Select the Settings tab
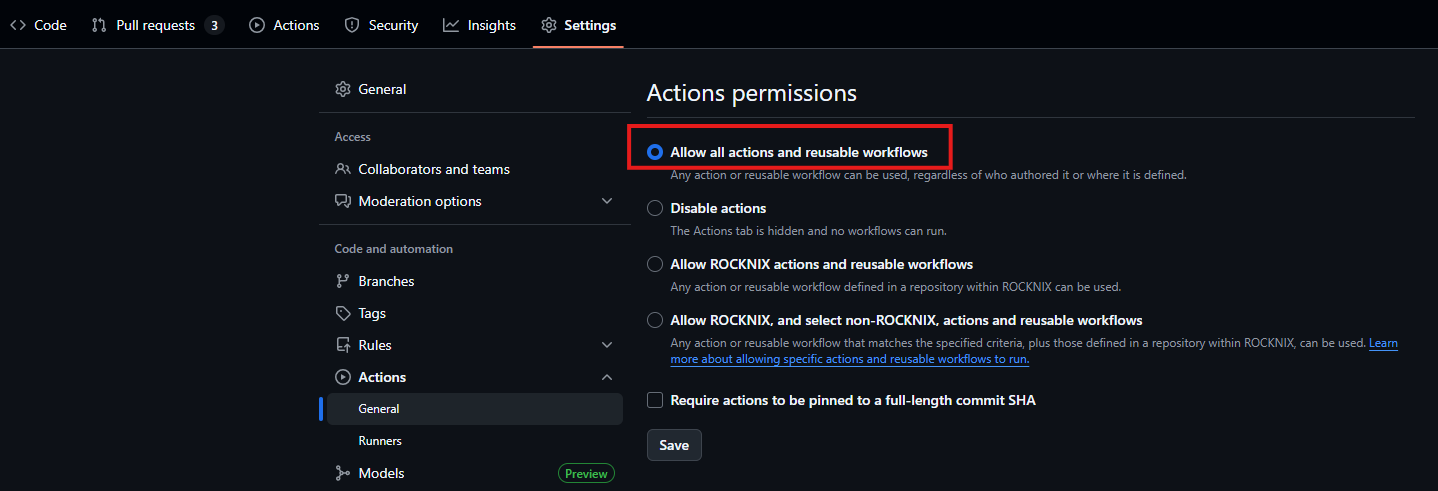Image resolution: width=1438 pixels, height=491 pixels. pyautogui.click(x=578, y=25)
